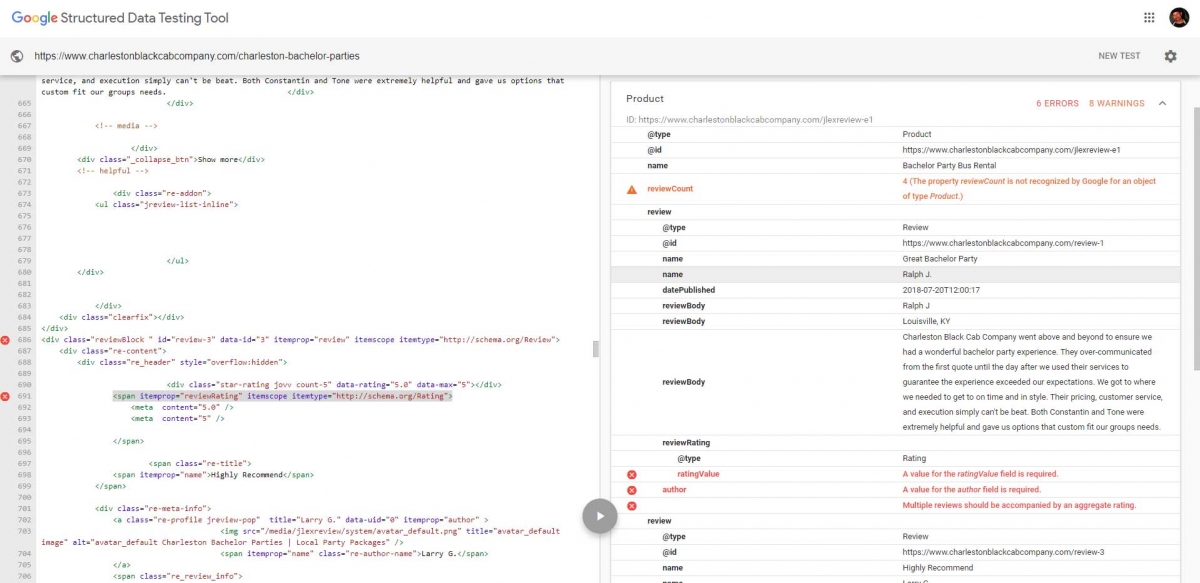Click the error icon at code line 686
Image resolution: width=1200 pixels, height=583 pixels.
(6, 340)
